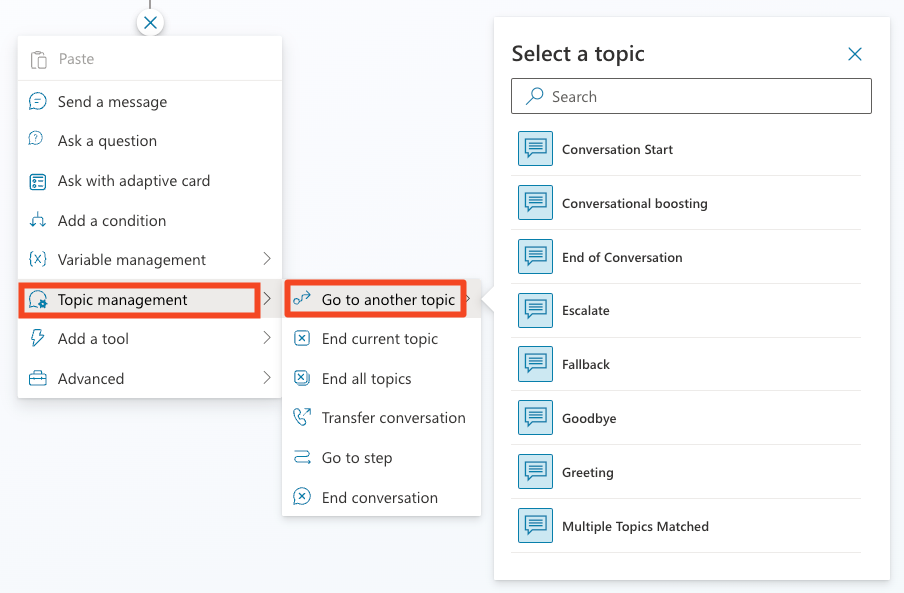This screenshot has width=904, height=593.
Task: Open the Advanced submenu chevron
Action: (x=267, y=378)
